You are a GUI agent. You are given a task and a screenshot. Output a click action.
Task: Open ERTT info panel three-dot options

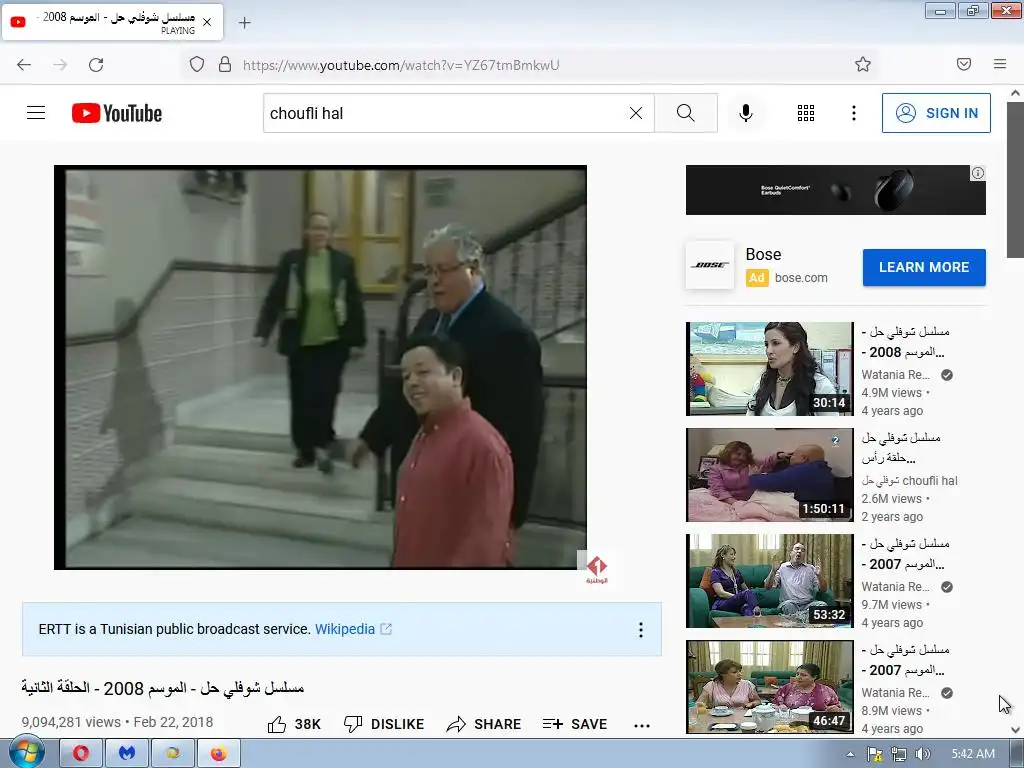point(641,630)
